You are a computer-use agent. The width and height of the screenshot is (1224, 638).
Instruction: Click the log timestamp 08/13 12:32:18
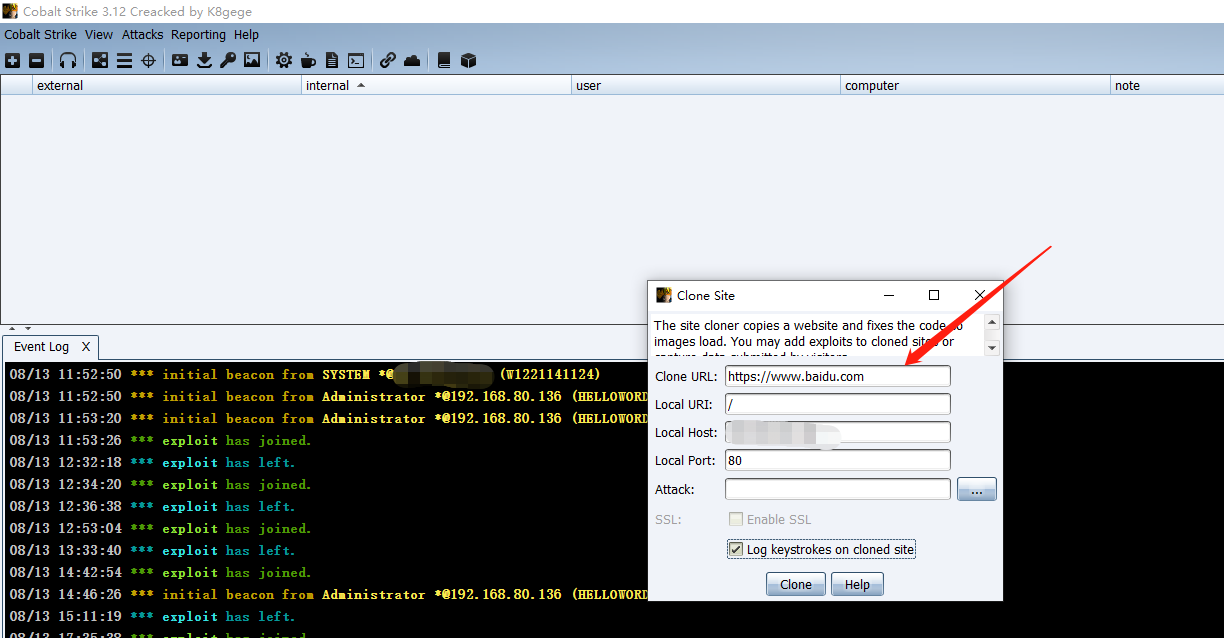(x=65, y=462)
